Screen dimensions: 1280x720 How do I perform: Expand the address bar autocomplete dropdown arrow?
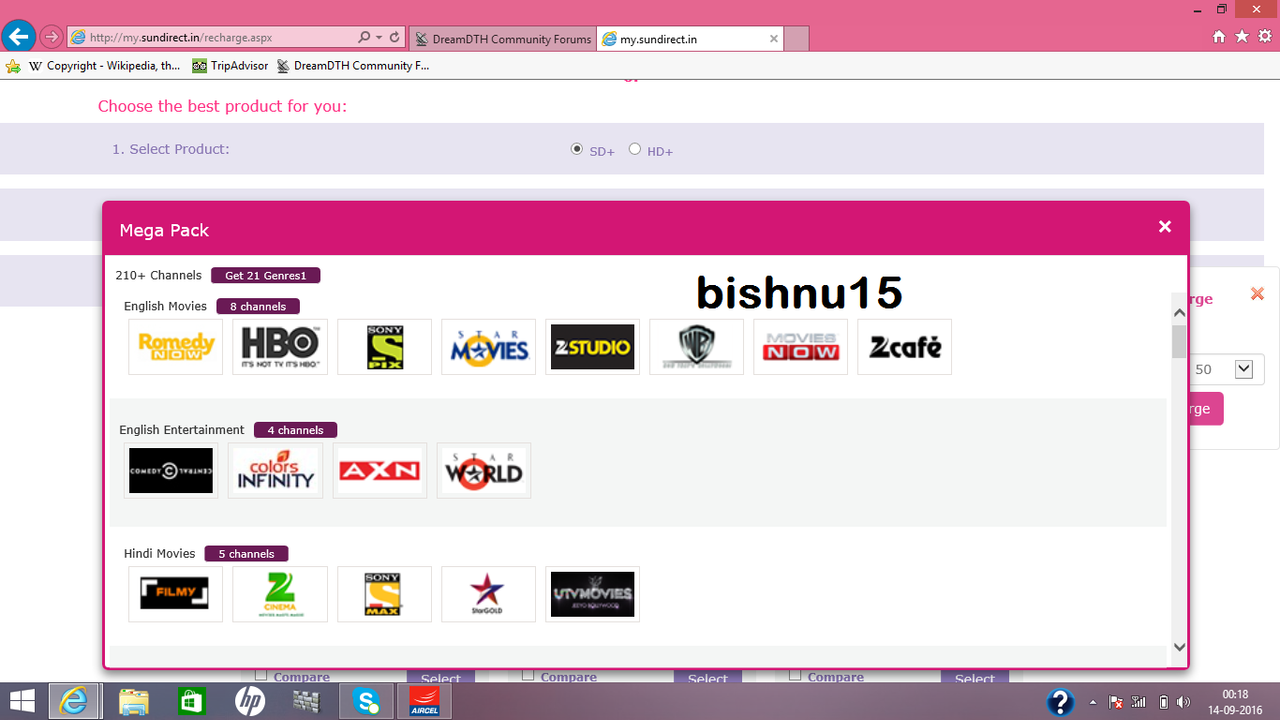point(378,38)
